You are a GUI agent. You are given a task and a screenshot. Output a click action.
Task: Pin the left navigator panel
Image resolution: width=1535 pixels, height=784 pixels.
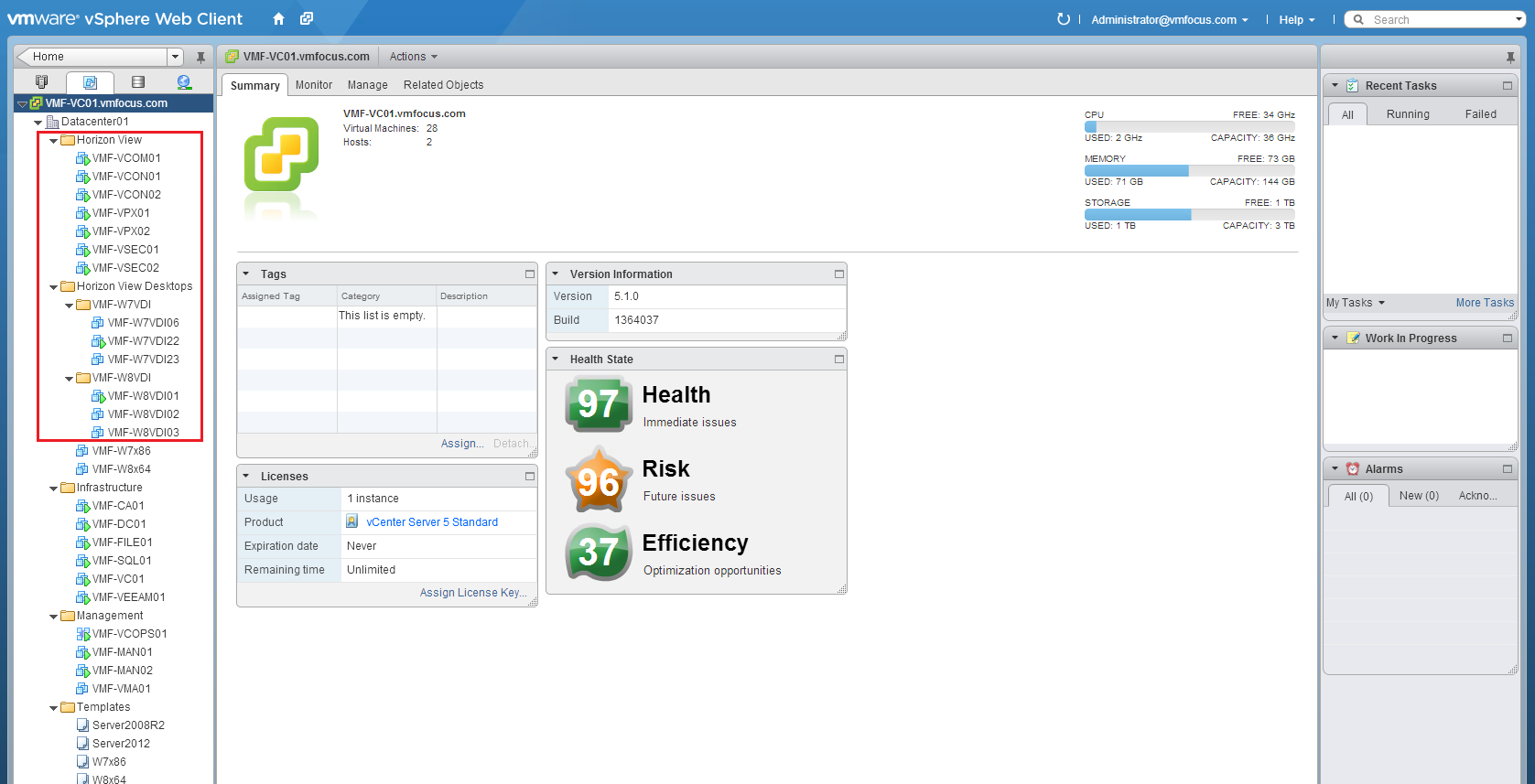point(200,57)
